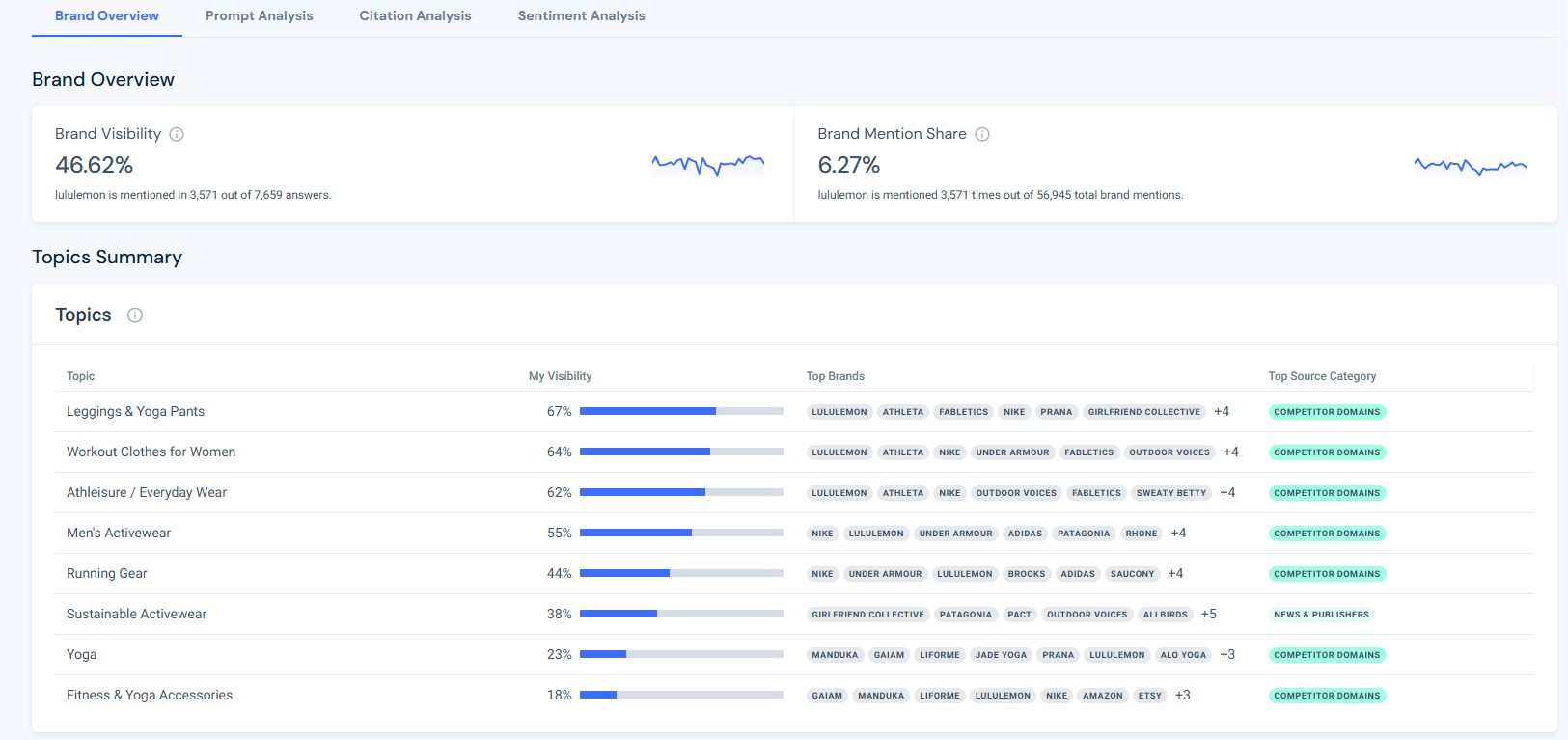The height and width of the screenshot is (740, 1568).
Task: Click Competitor Domains badge in Yoga row
Action: tap(1328, 655)
